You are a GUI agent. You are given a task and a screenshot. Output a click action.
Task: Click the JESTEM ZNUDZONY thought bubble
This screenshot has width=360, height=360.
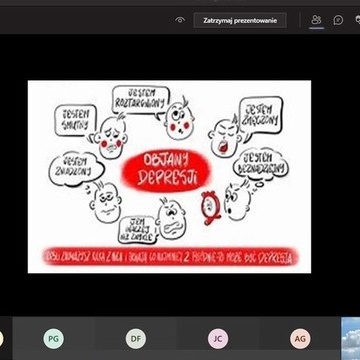point(76,168)
